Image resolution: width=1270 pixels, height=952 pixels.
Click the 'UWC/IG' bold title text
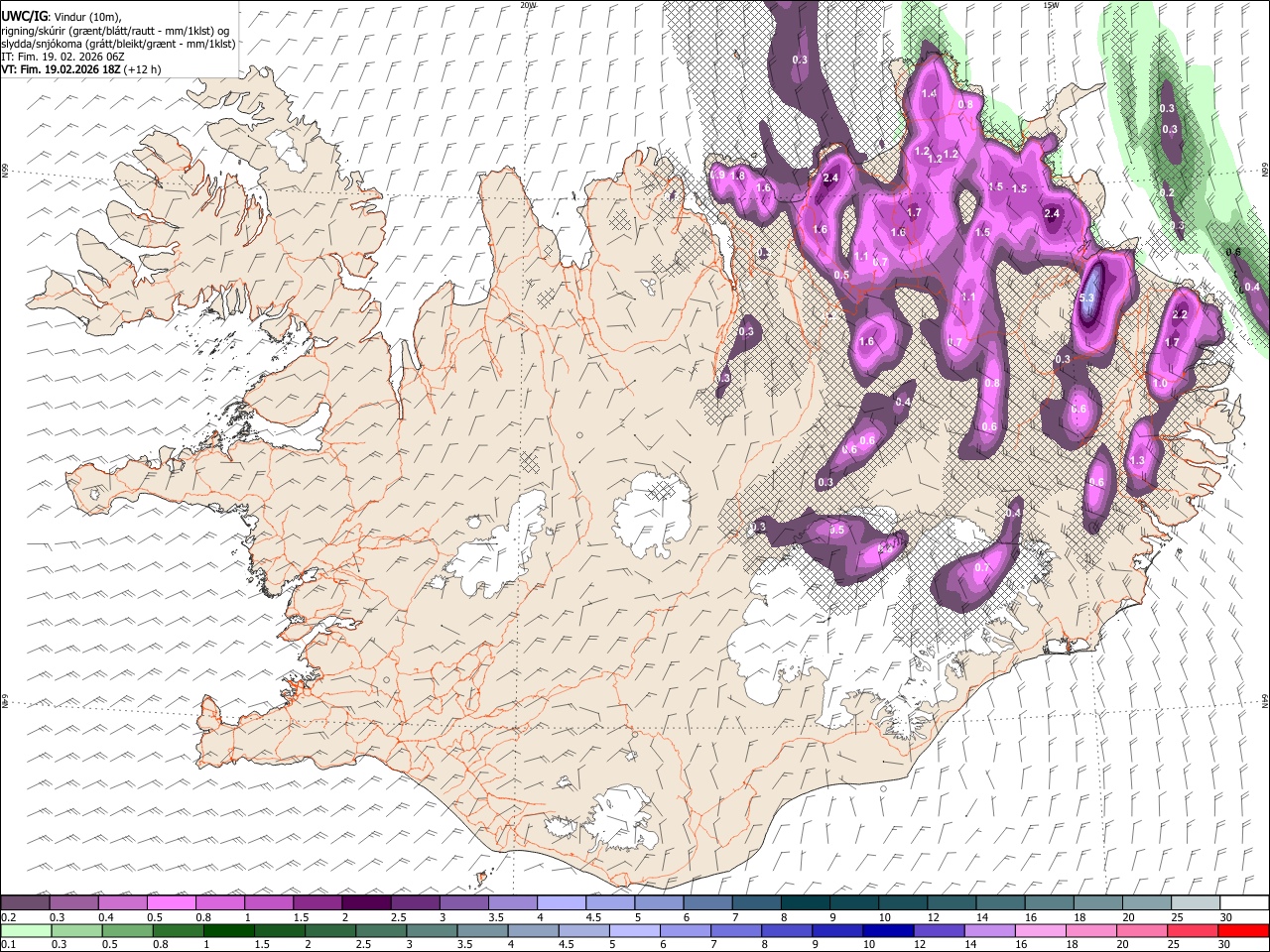(24, 17)
